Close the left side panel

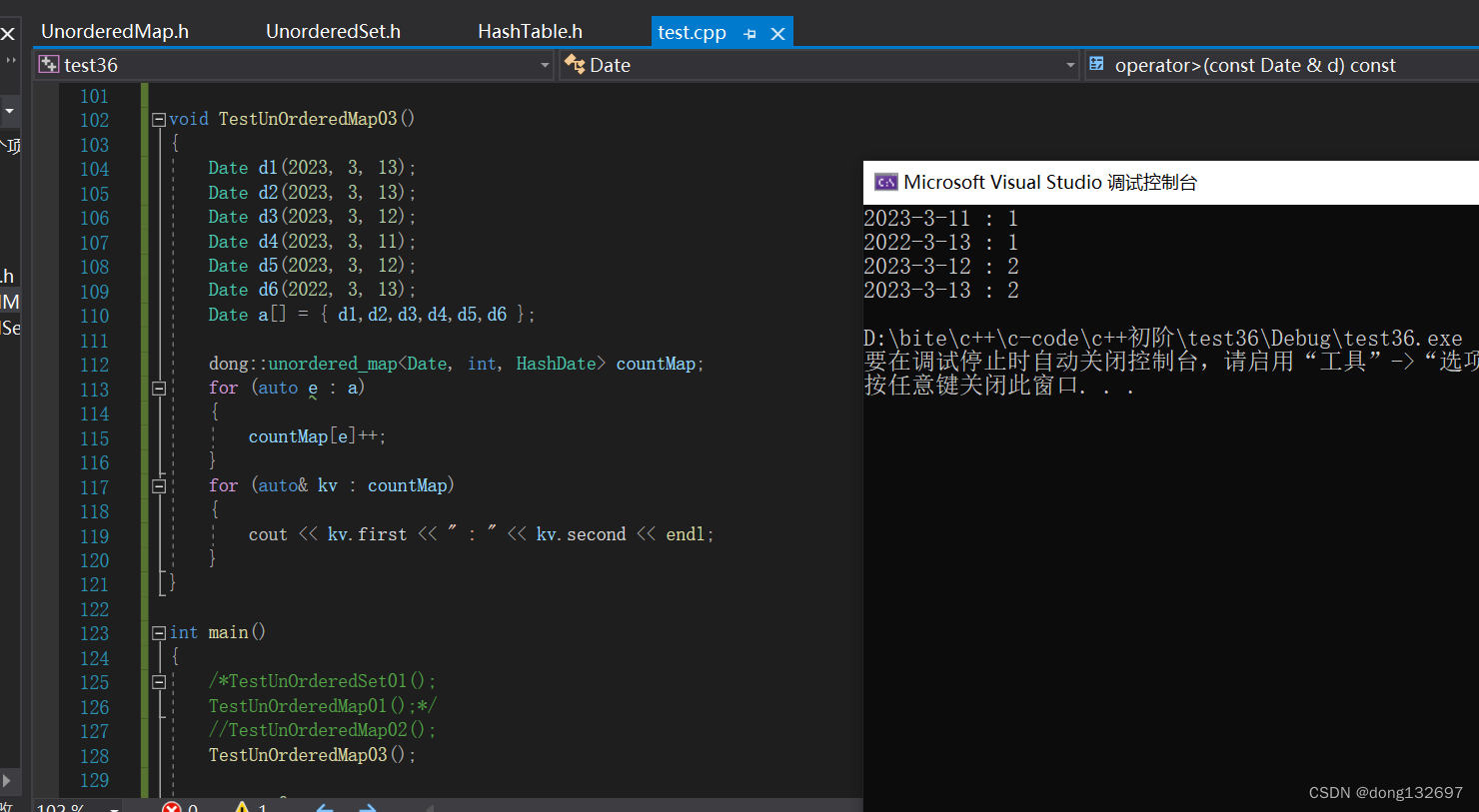point(7,34)
